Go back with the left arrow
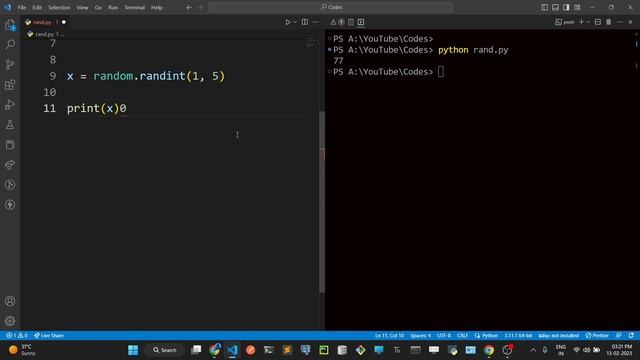The width and height of the screenshot is (640, 360). [x=189, y=7]
